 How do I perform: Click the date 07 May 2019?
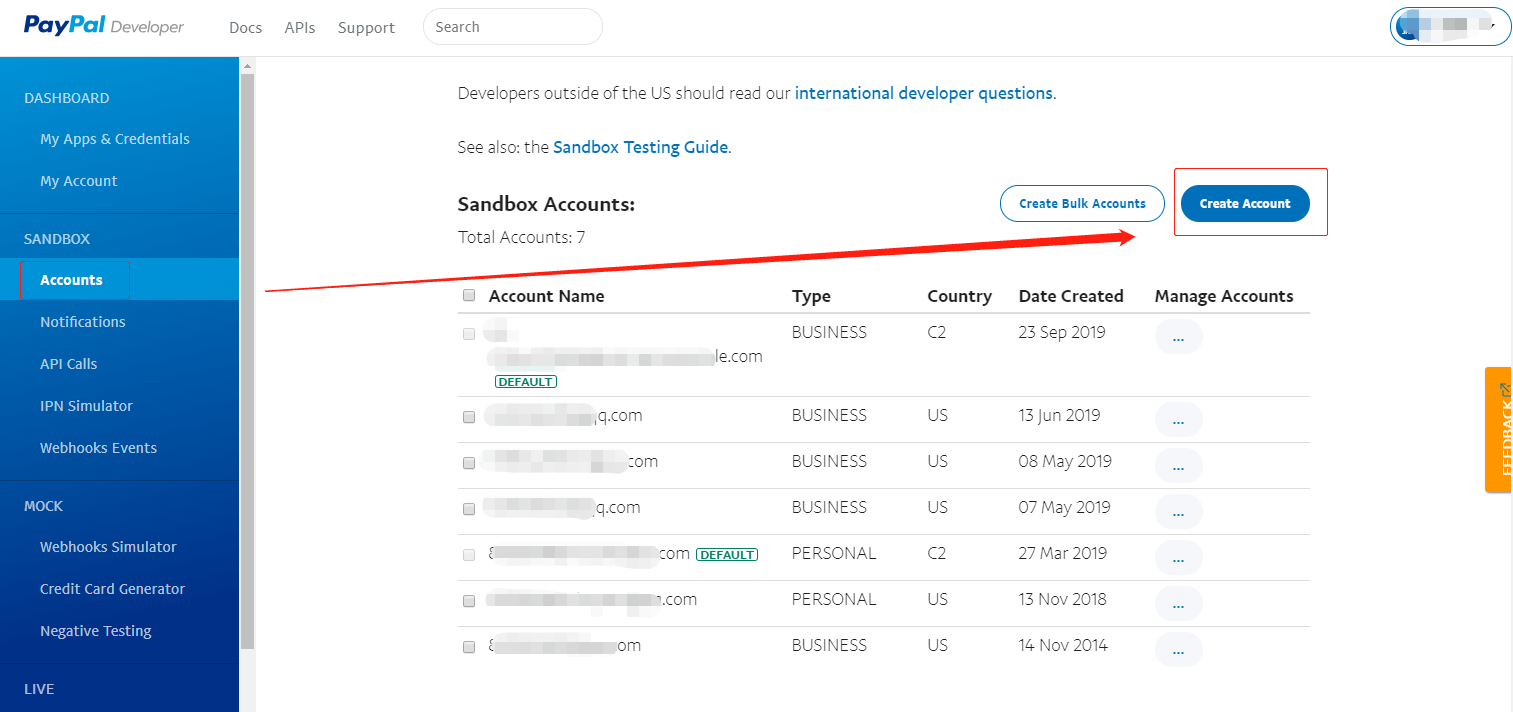pyautogui.click(x=1065, y=507)
